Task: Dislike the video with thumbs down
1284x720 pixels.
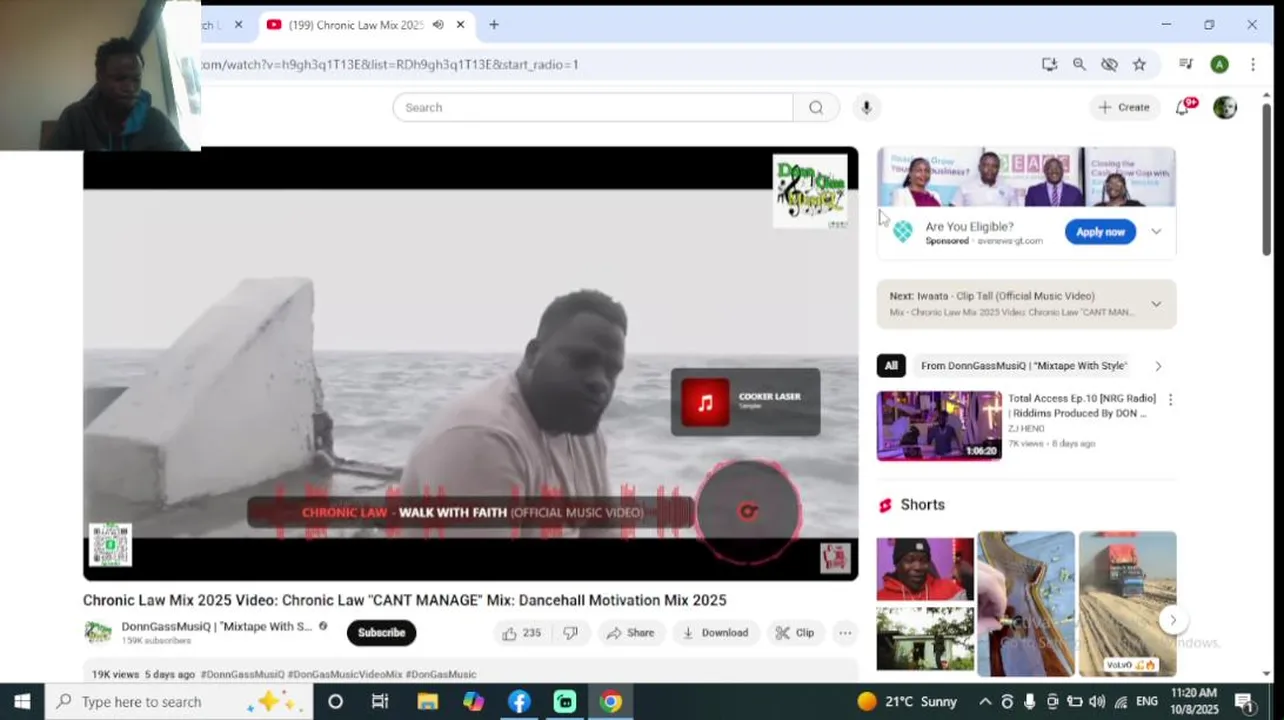Action: point(570,633)
